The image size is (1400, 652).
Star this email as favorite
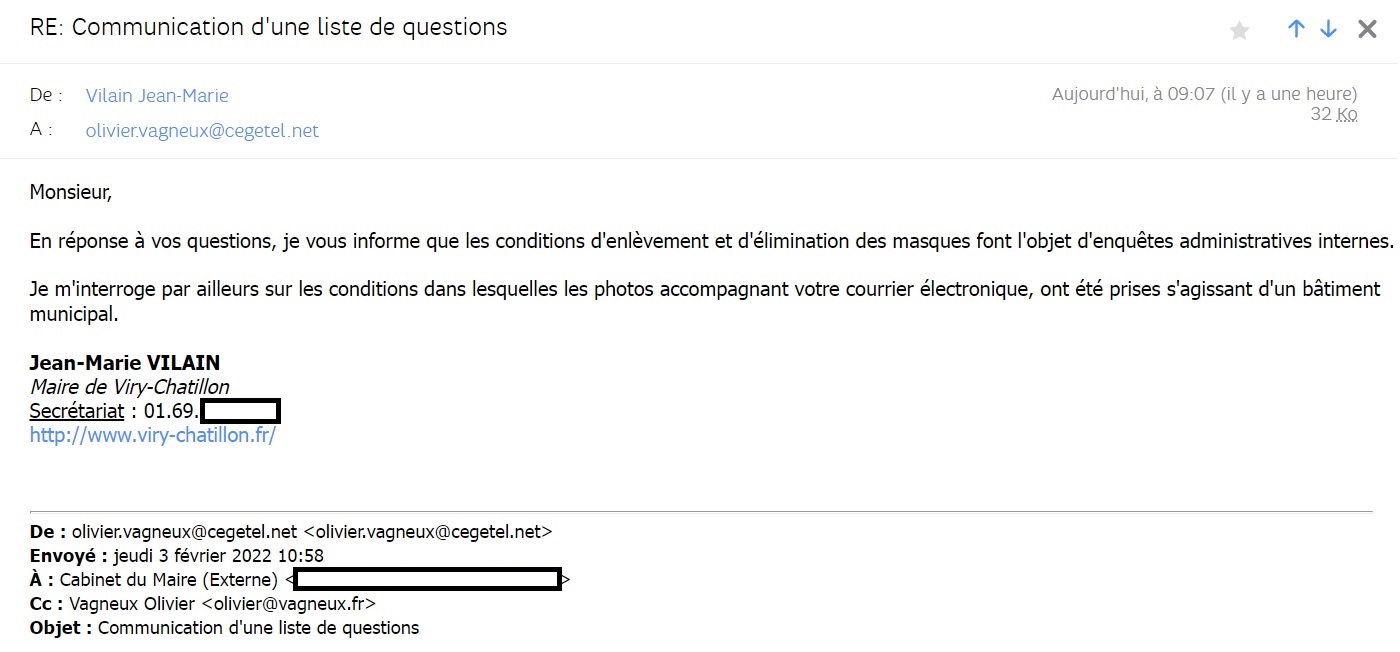pyautogui.click(x=1240, y=31)
